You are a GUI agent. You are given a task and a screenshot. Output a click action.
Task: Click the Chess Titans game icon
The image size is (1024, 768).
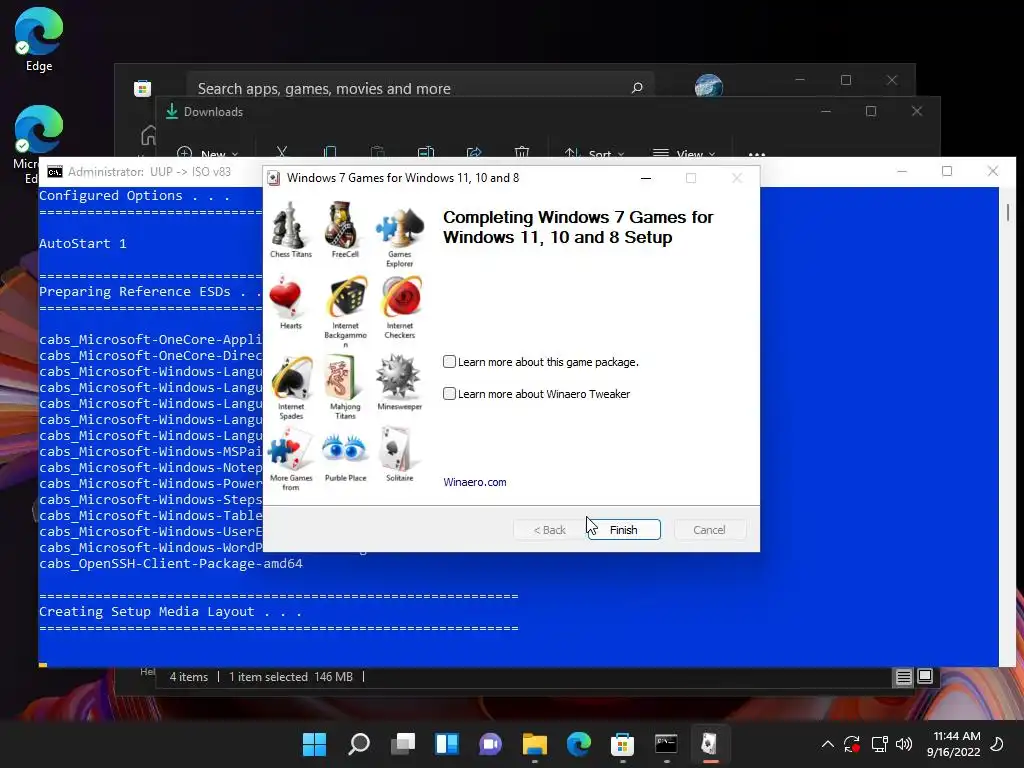pos(289,223)
